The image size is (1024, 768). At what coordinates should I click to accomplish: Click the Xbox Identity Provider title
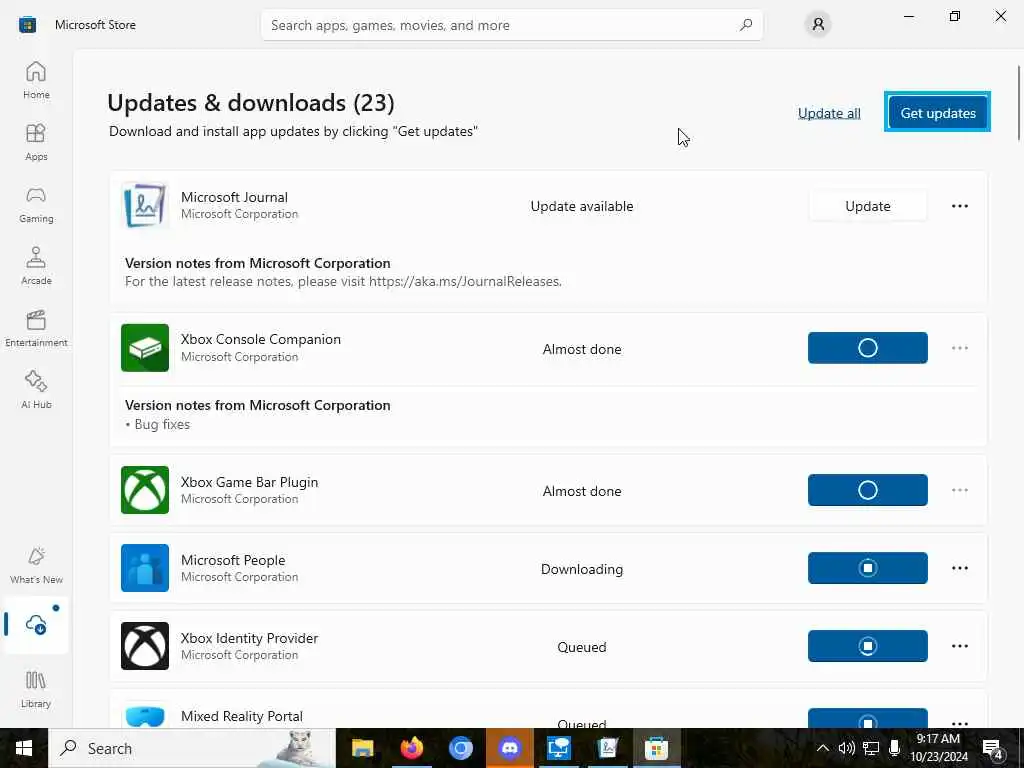tap(249, 638)
